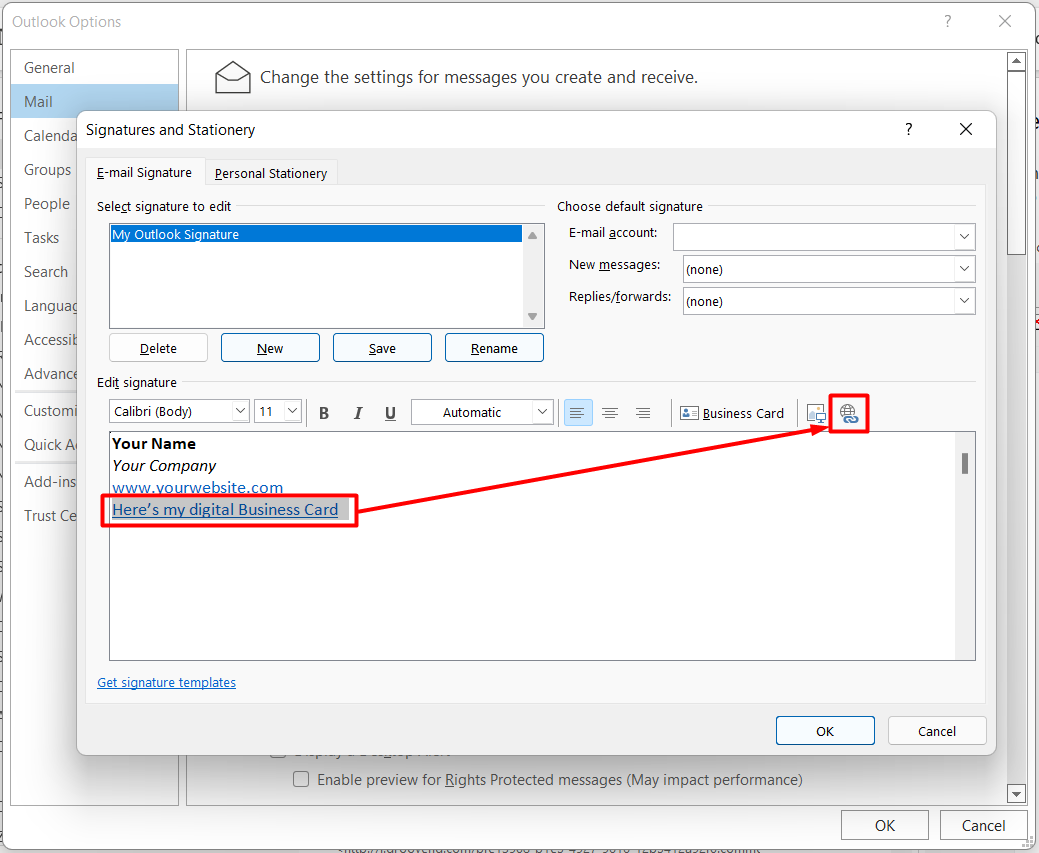Open the Help question mark in Signatures dialog

(908, 129)
